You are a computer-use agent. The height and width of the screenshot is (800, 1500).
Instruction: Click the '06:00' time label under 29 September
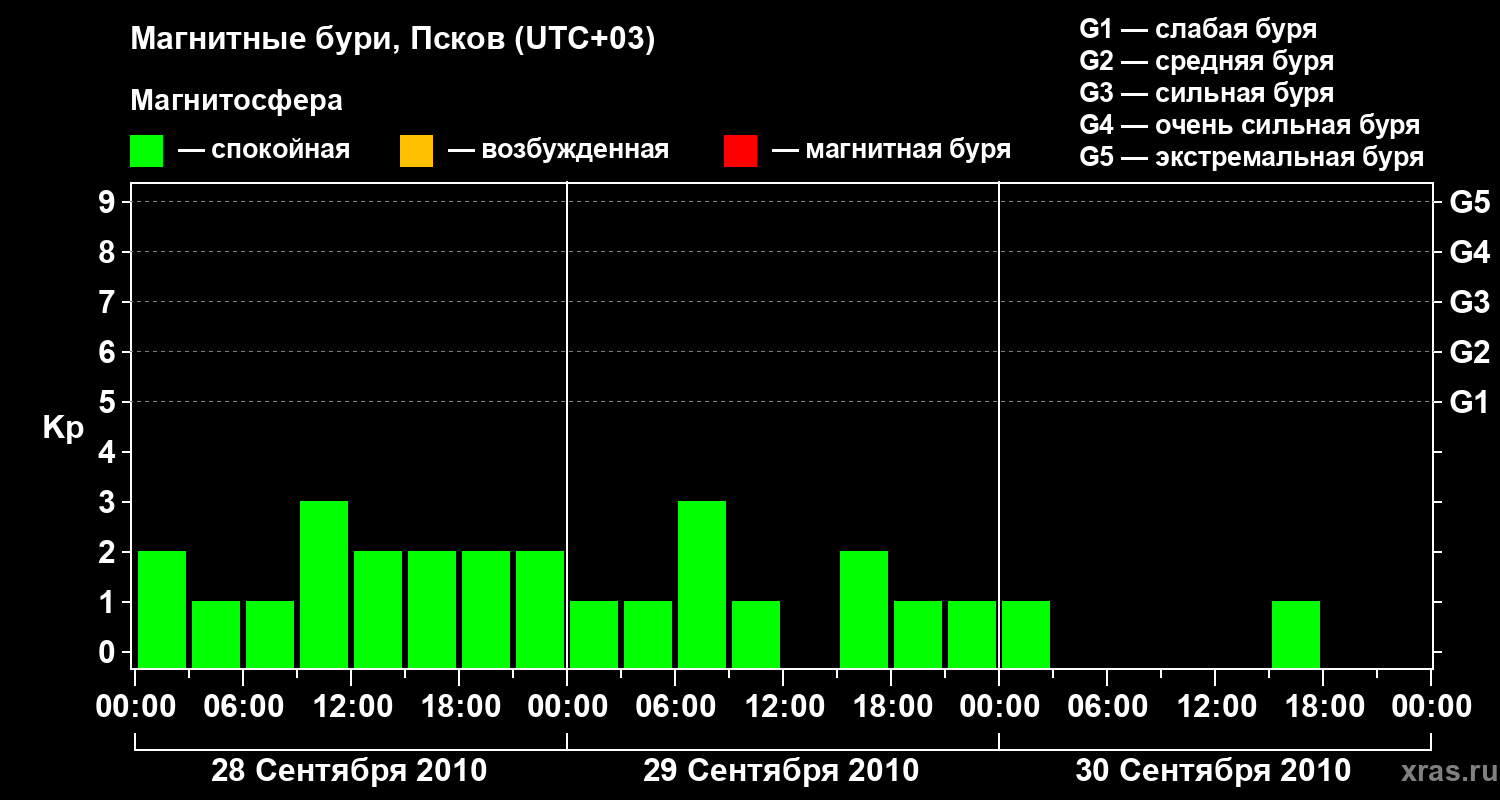(675, 707)
